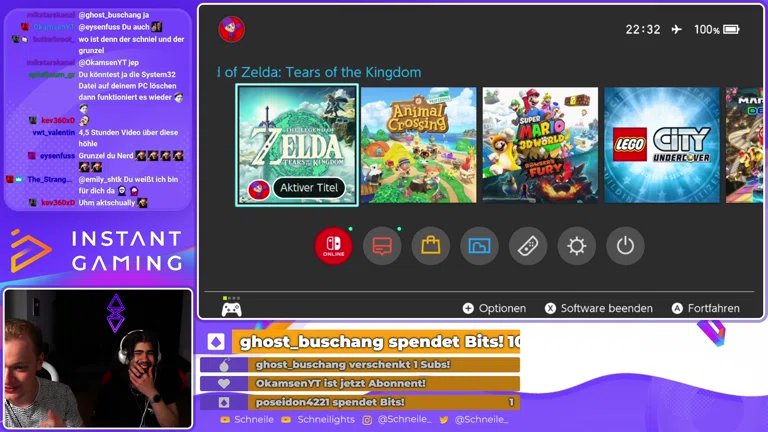Click chat message '@OkamsenYT jep'
Viewport: 768px width, 432px height.
point(108,62)
